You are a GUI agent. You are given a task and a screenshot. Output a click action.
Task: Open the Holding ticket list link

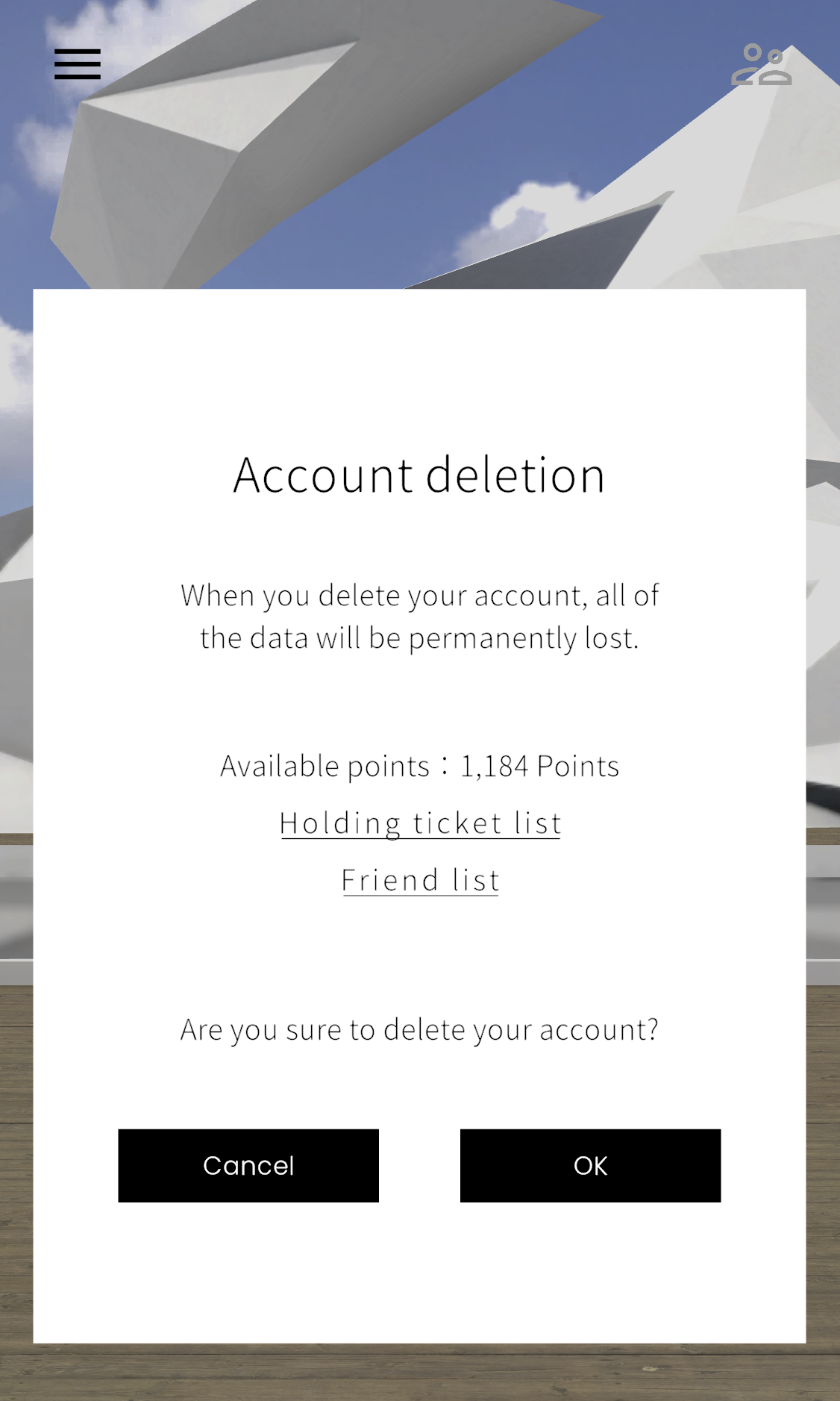tap(420, 823)
